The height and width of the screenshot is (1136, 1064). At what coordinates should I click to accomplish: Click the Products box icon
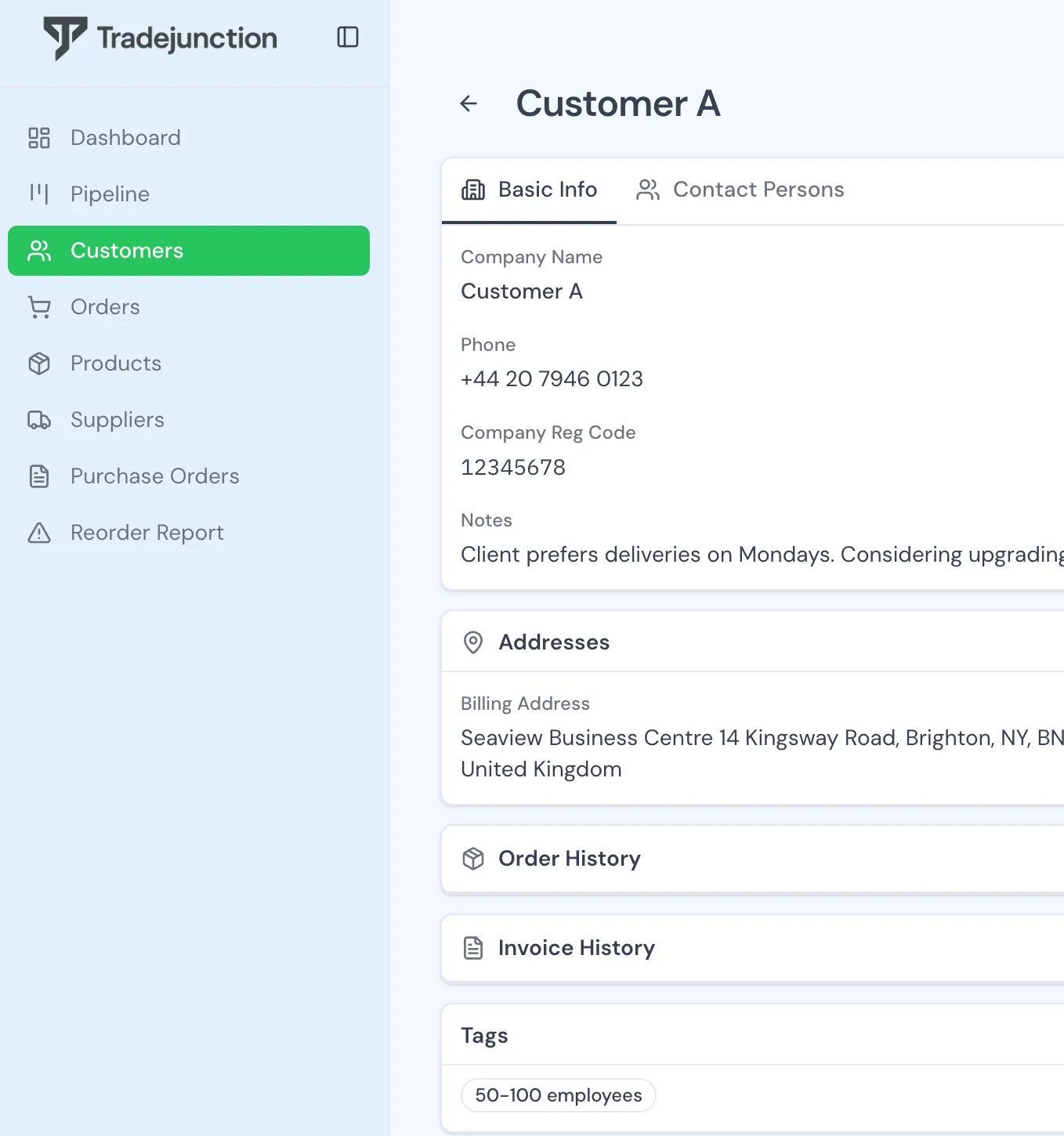tap(39, 364)
